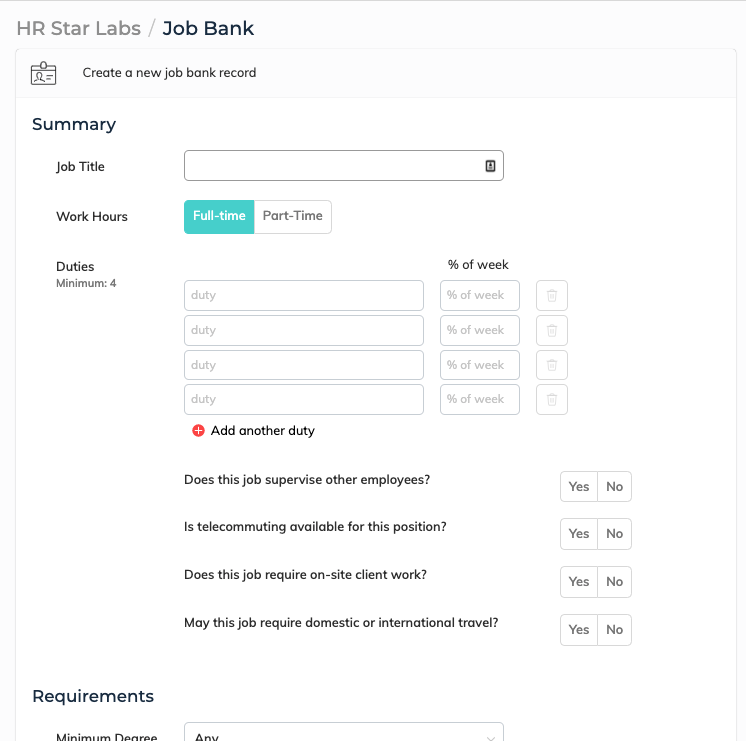Select Full-time work hours
Viewport: 746px width, 741px height.
[x=219, y=217]
